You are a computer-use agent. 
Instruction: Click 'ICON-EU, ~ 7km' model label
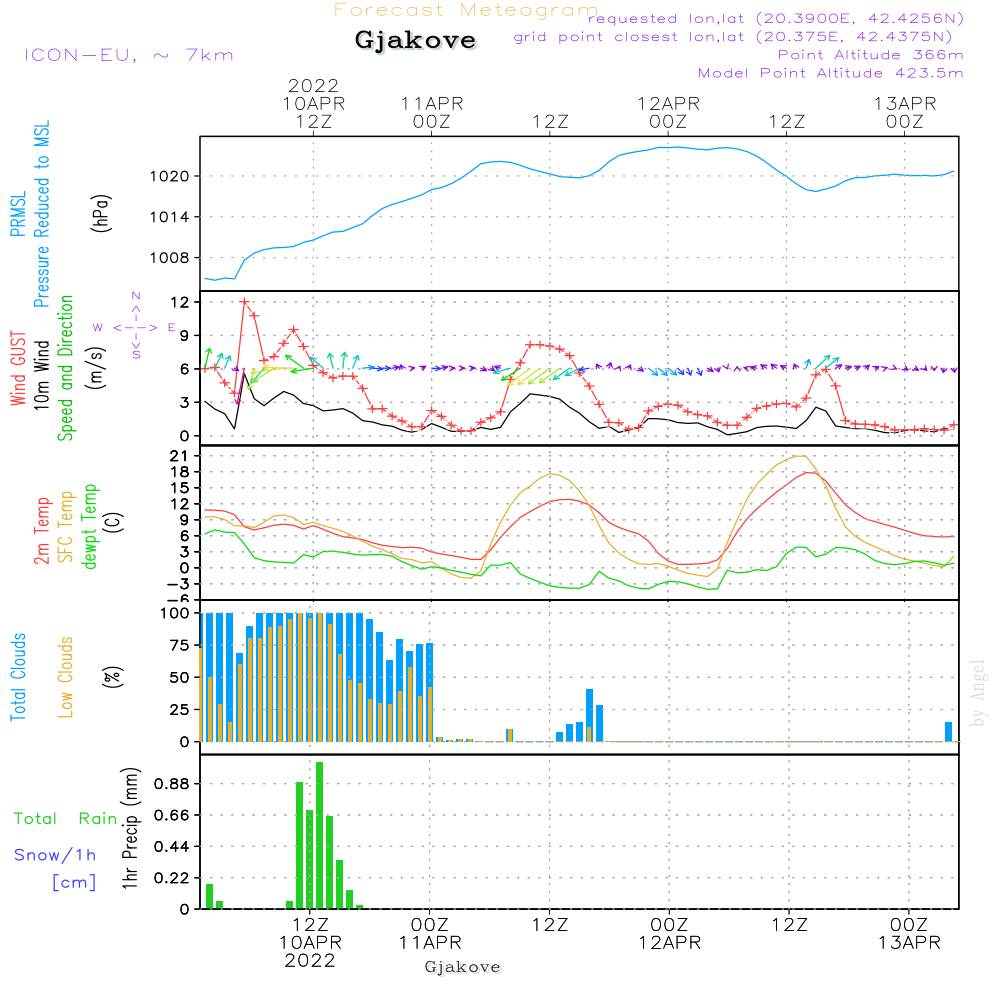pos(129,55)
